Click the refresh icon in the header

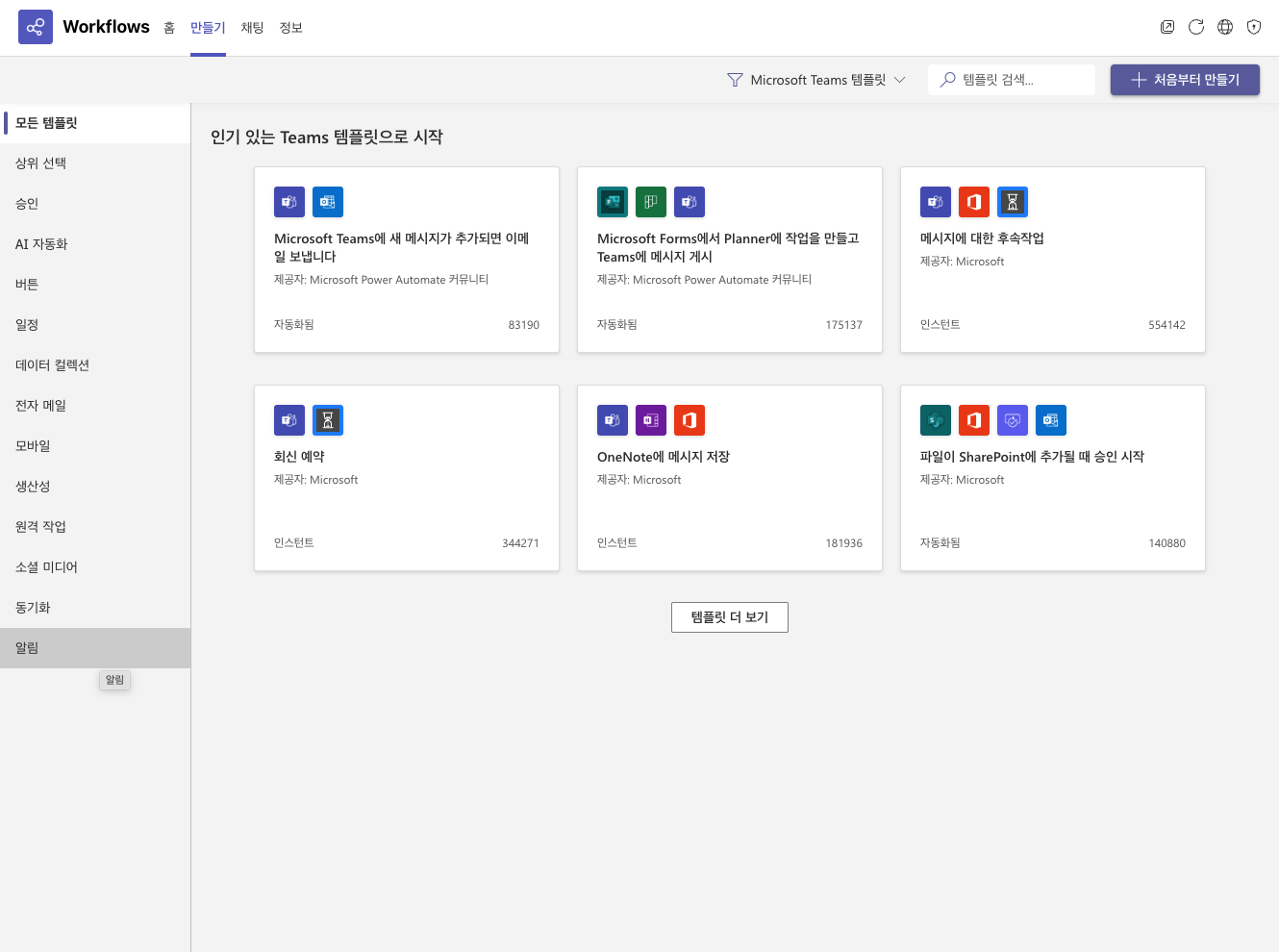[1196, 27]
